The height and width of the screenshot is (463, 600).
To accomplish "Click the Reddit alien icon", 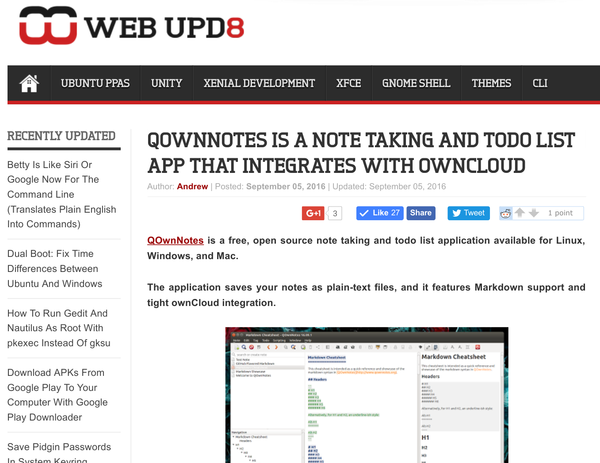I will click(x=506, y=214).
